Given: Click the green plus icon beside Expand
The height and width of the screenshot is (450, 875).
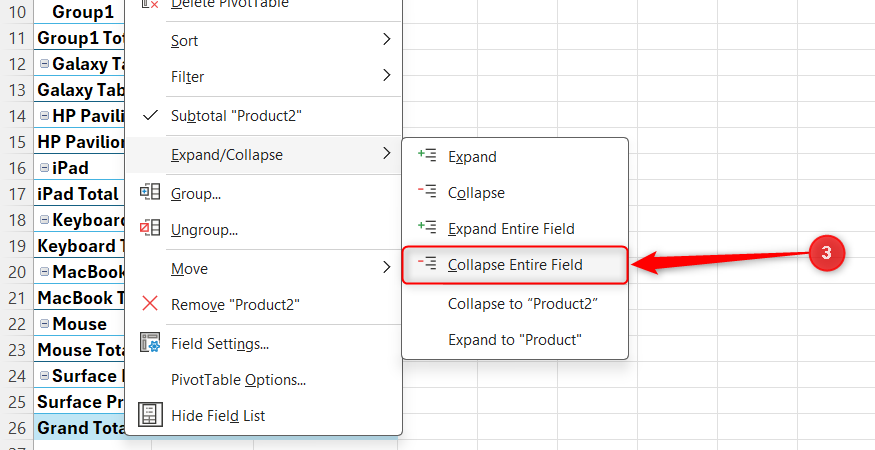Looking at the screenshot, I should pos(427,155).
